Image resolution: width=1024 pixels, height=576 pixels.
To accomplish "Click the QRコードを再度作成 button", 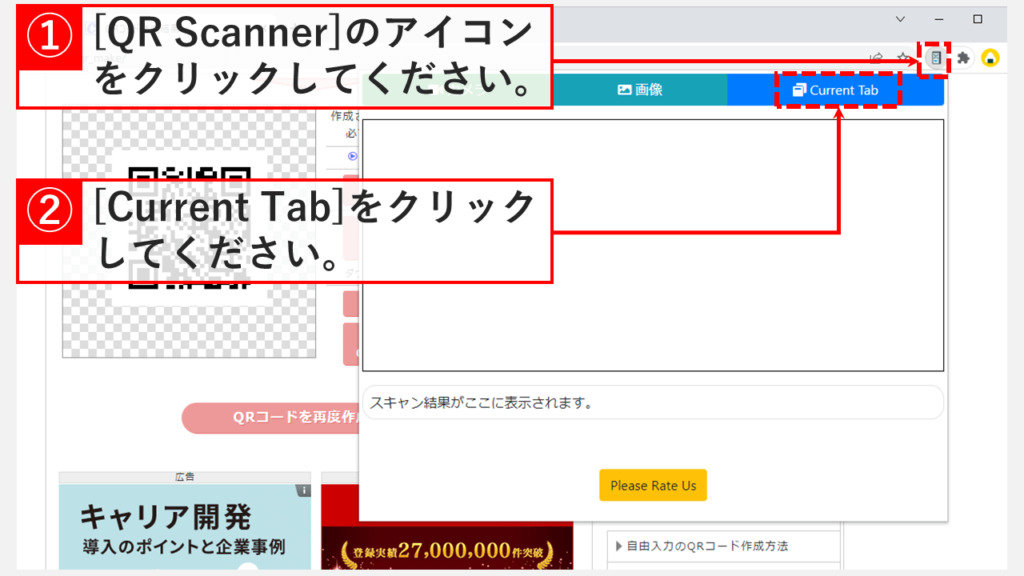I will 270,417.
